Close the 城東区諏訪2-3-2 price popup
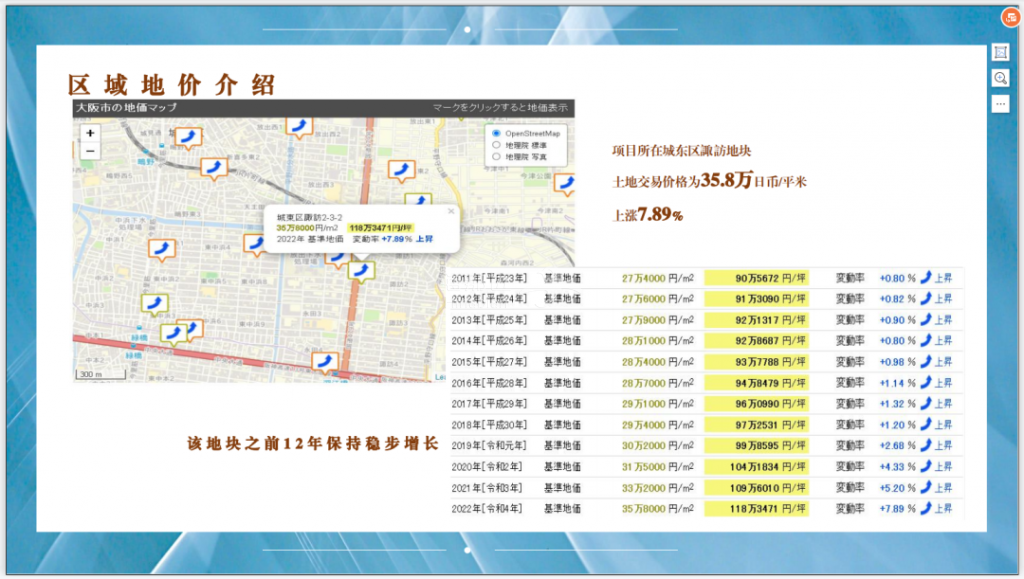The width and height of the screenshot is (1024, 579). pos(450,211)
